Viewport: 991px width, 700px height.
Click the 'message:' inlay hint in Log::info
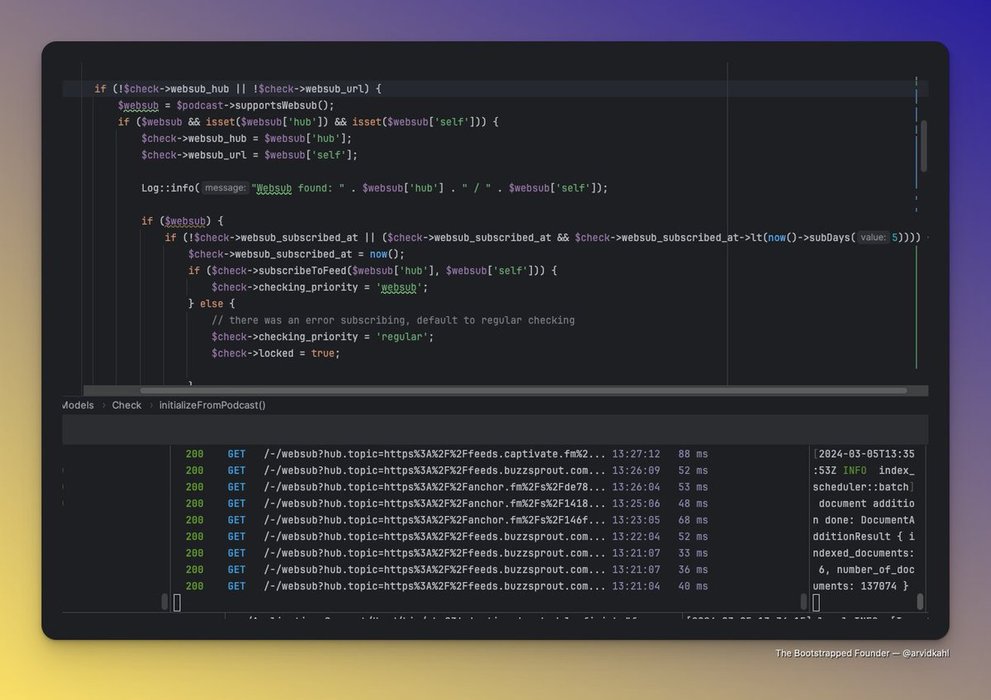coord(225,188)
